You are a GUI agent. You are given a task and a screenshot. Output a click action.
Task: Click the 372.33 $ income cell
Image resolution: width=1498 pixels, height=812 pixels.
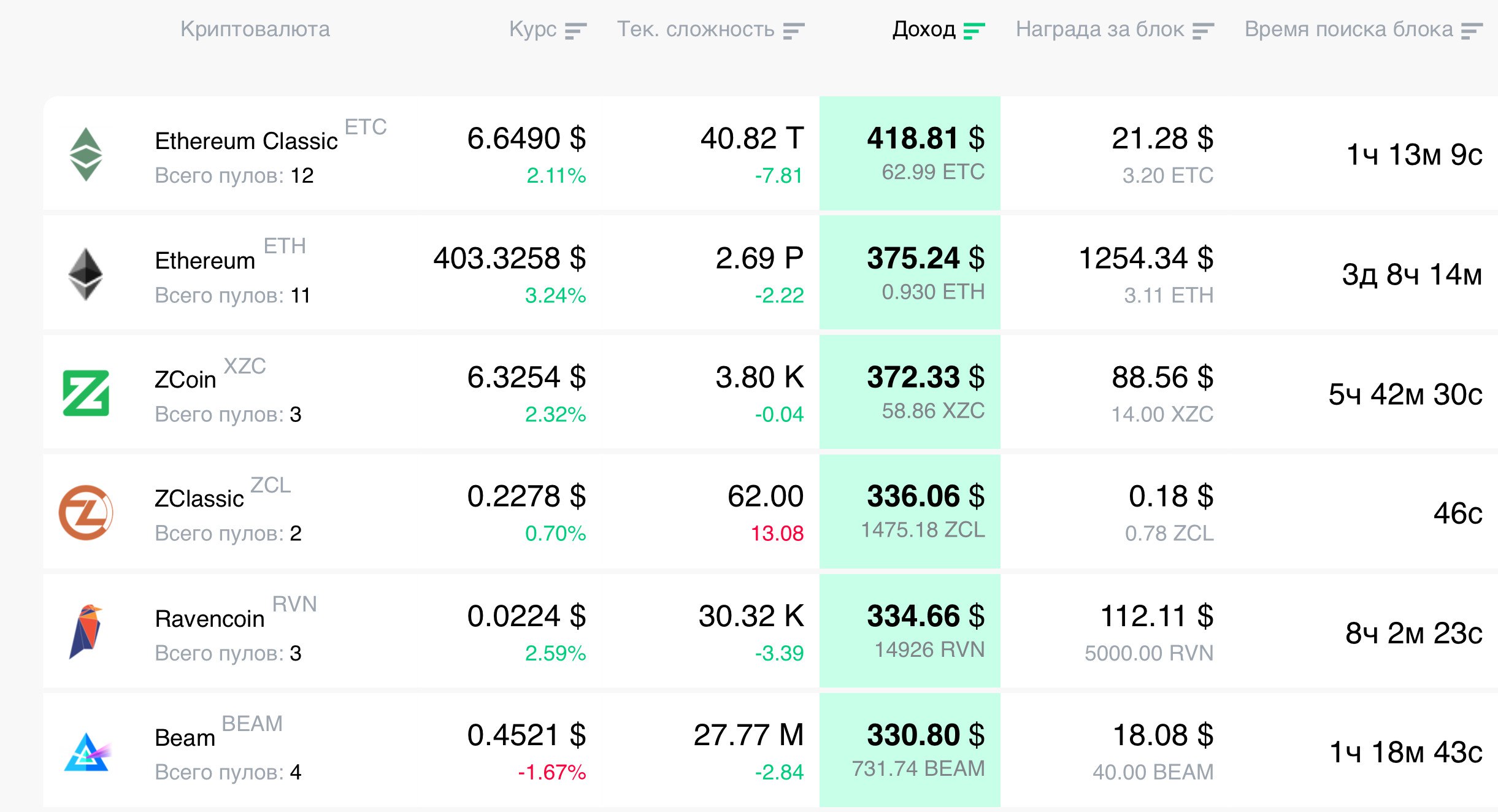pos(910,392)
